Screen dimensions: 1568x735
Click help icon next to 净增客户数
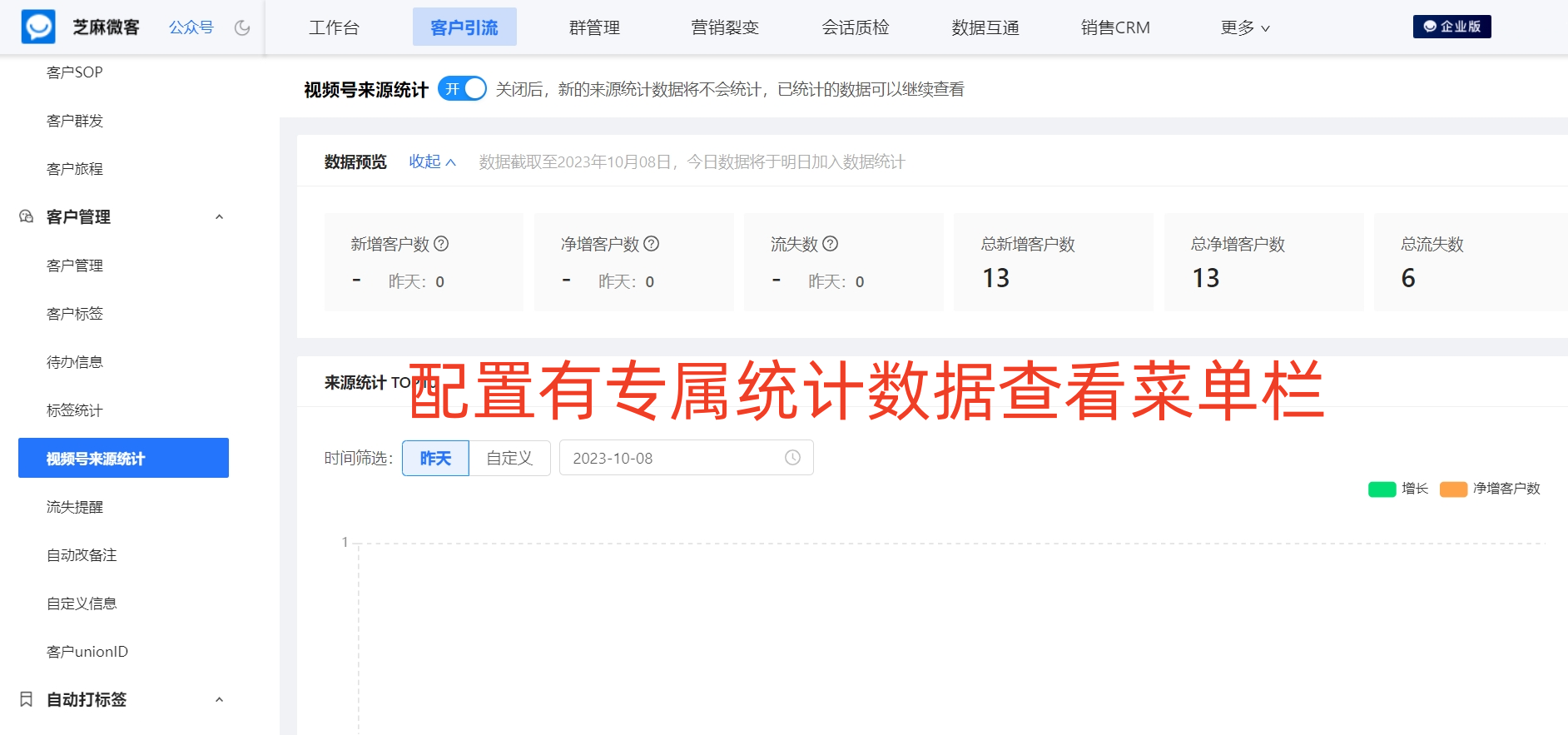tap(652, 244)
